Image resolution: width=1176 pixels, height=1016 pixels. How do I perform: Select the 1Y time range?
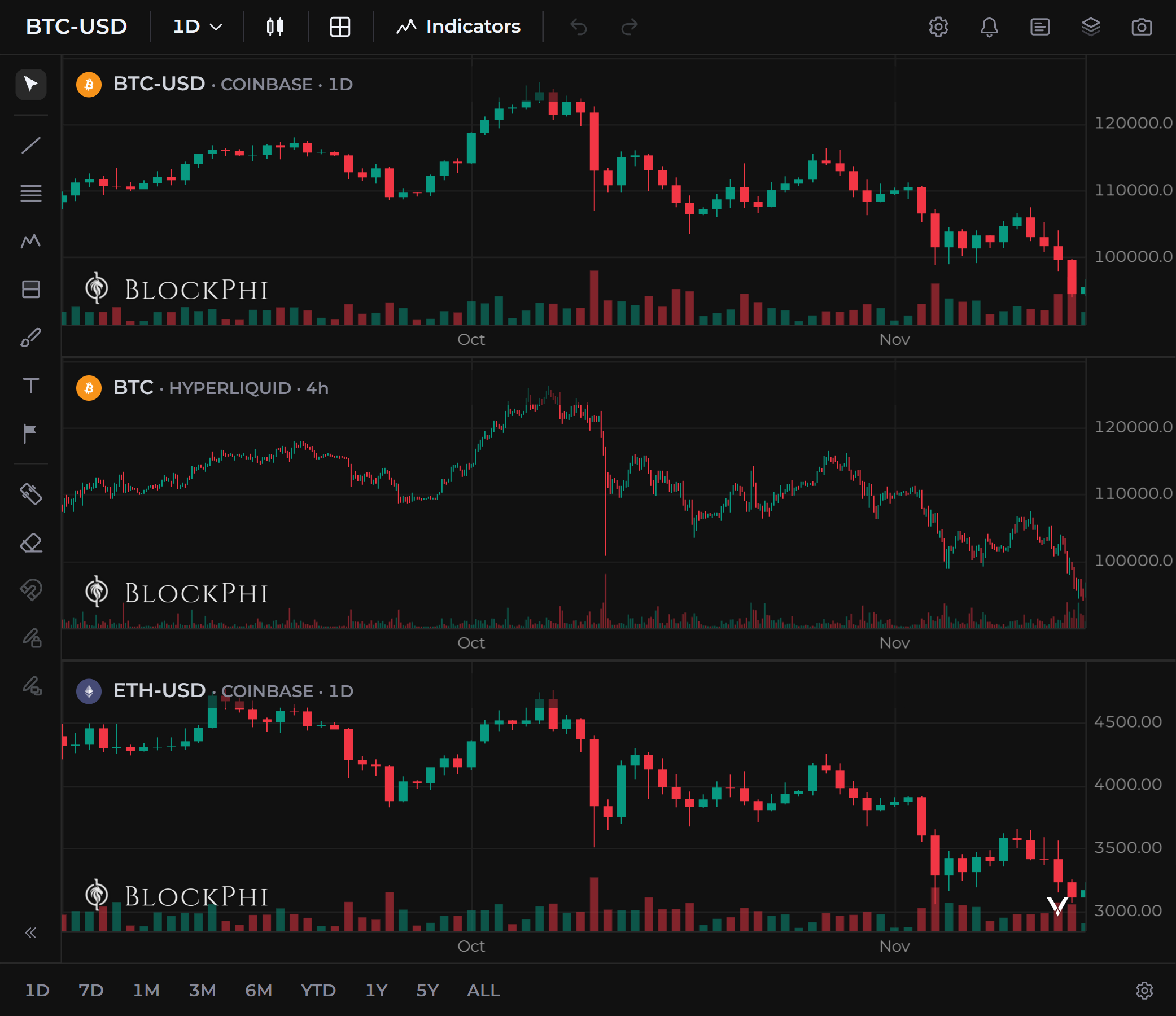[377, 991]
